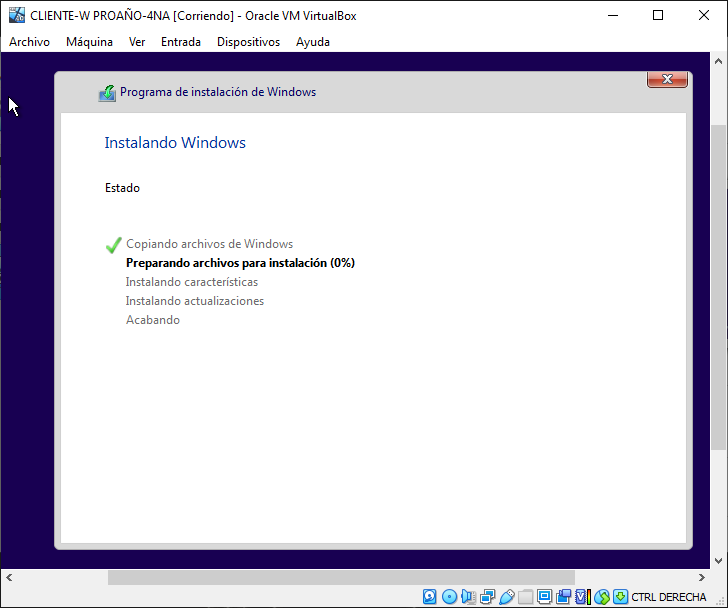Image resolution: width=728 pixels, height=608 pixels.
Task: Click the CPU virtualization status icon
Action: (x=583, y=596)
